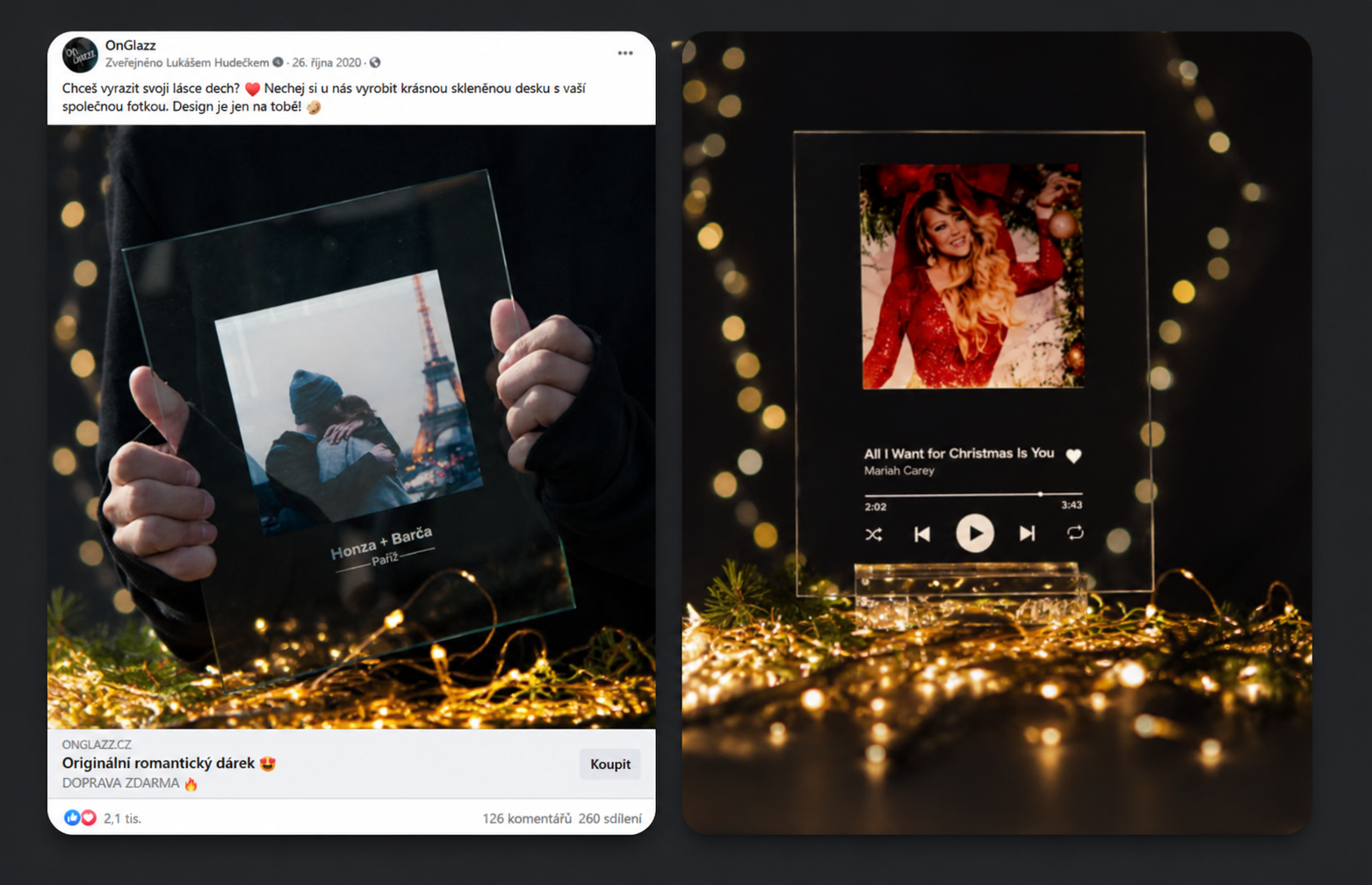Click the heart icon beside the song title

[1073, 455]
